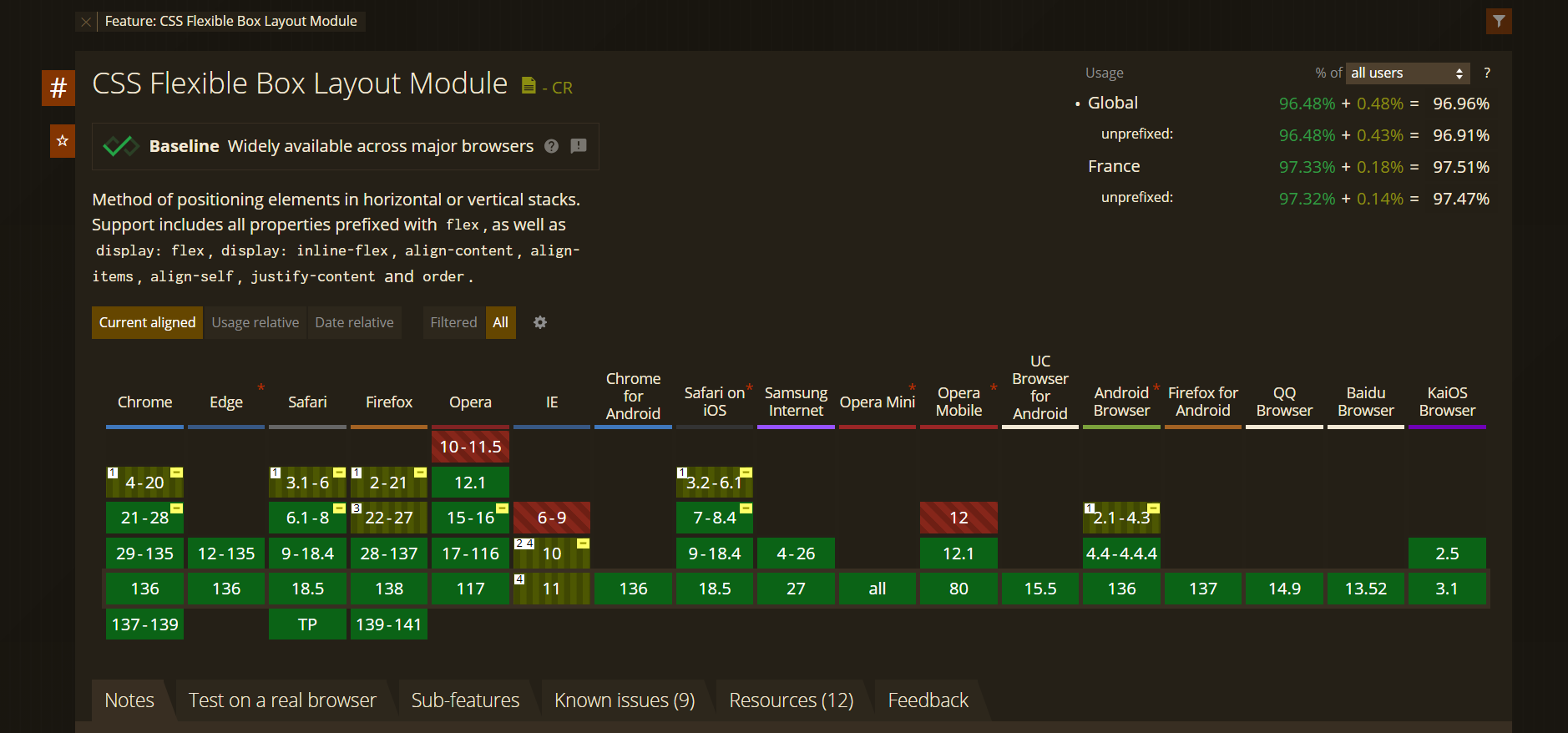The width and height of the screenshot is (1568, 733).
Task: Click the Baseline feedback icon
Action: tap(578, 146)
